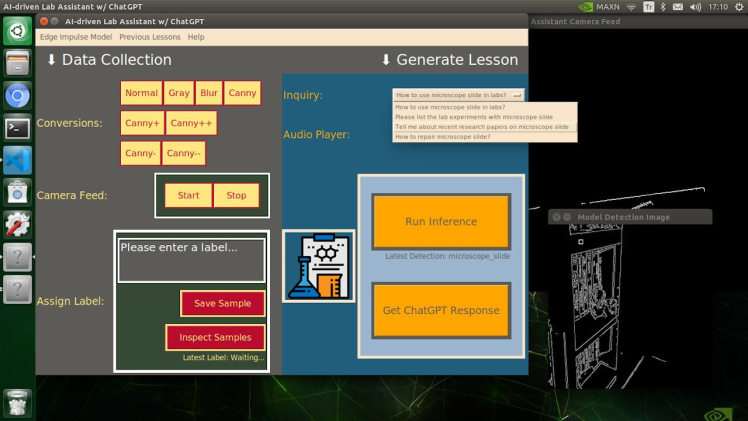Open the Edge Impulse Model menu
Viewport: 748px width, 421px height.
point(76,37)
